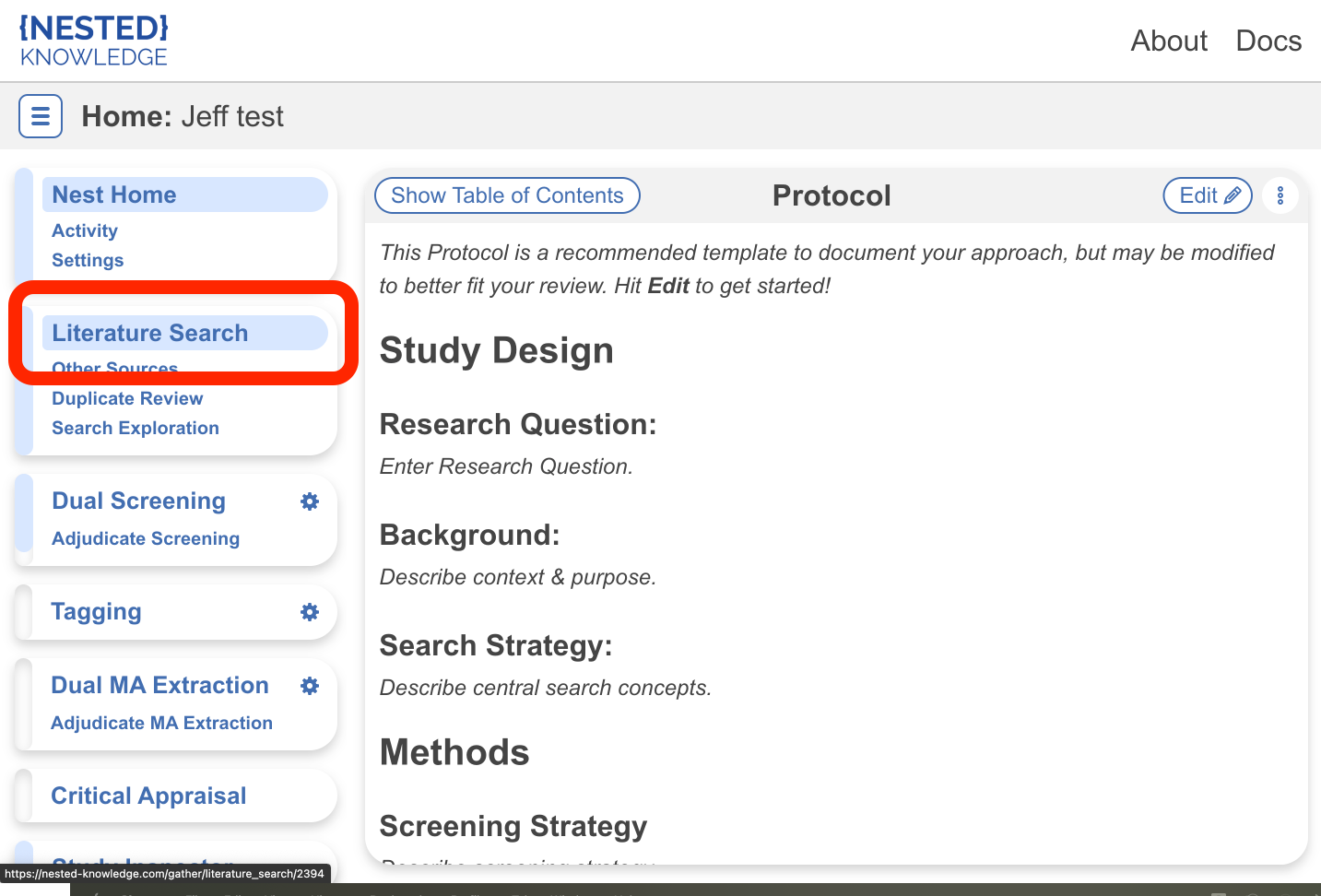Open Adjudicate MA Extraction

click(x=162, y=724)
